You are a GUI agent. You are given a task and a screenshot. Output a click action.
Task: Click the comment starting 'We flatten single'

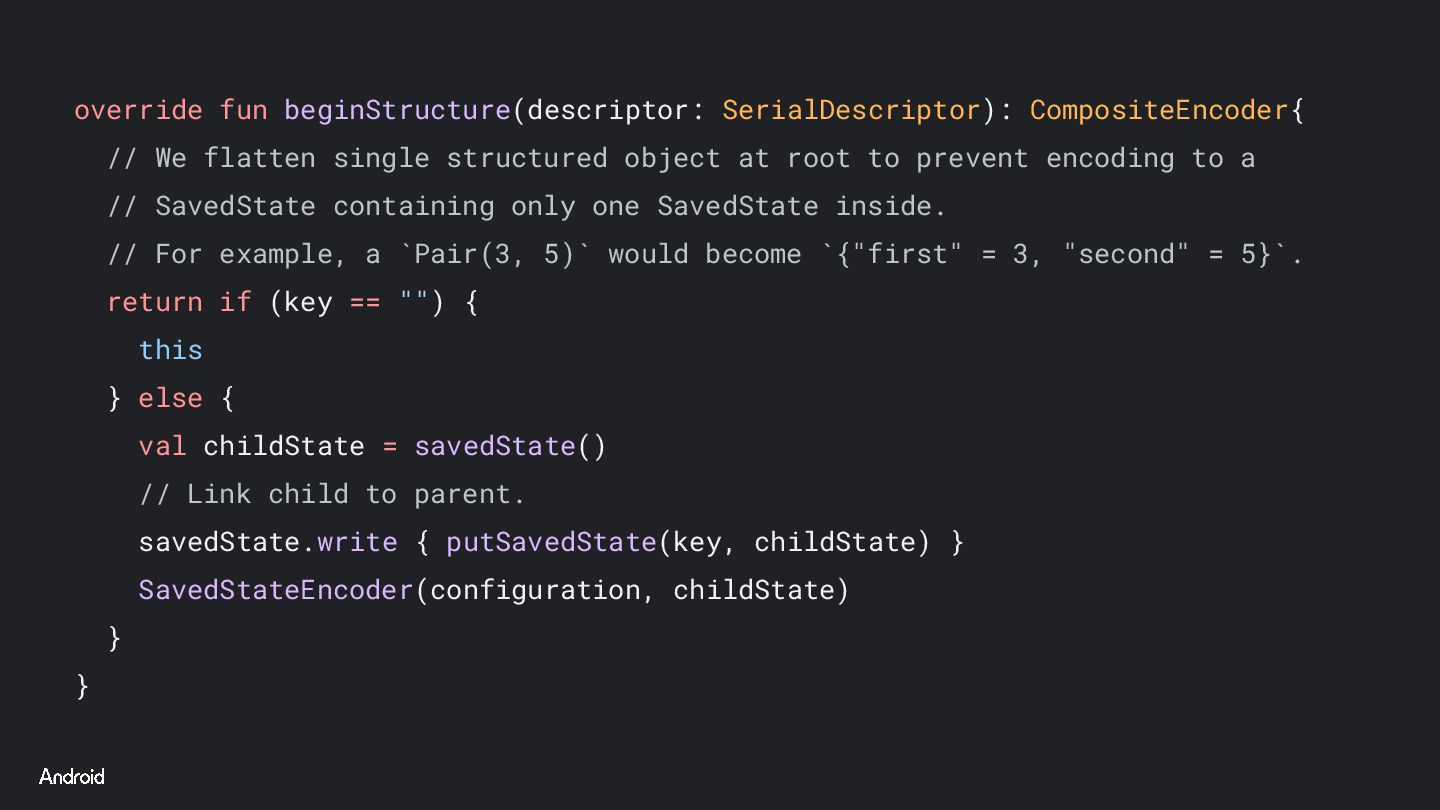[x=681, y=158]
